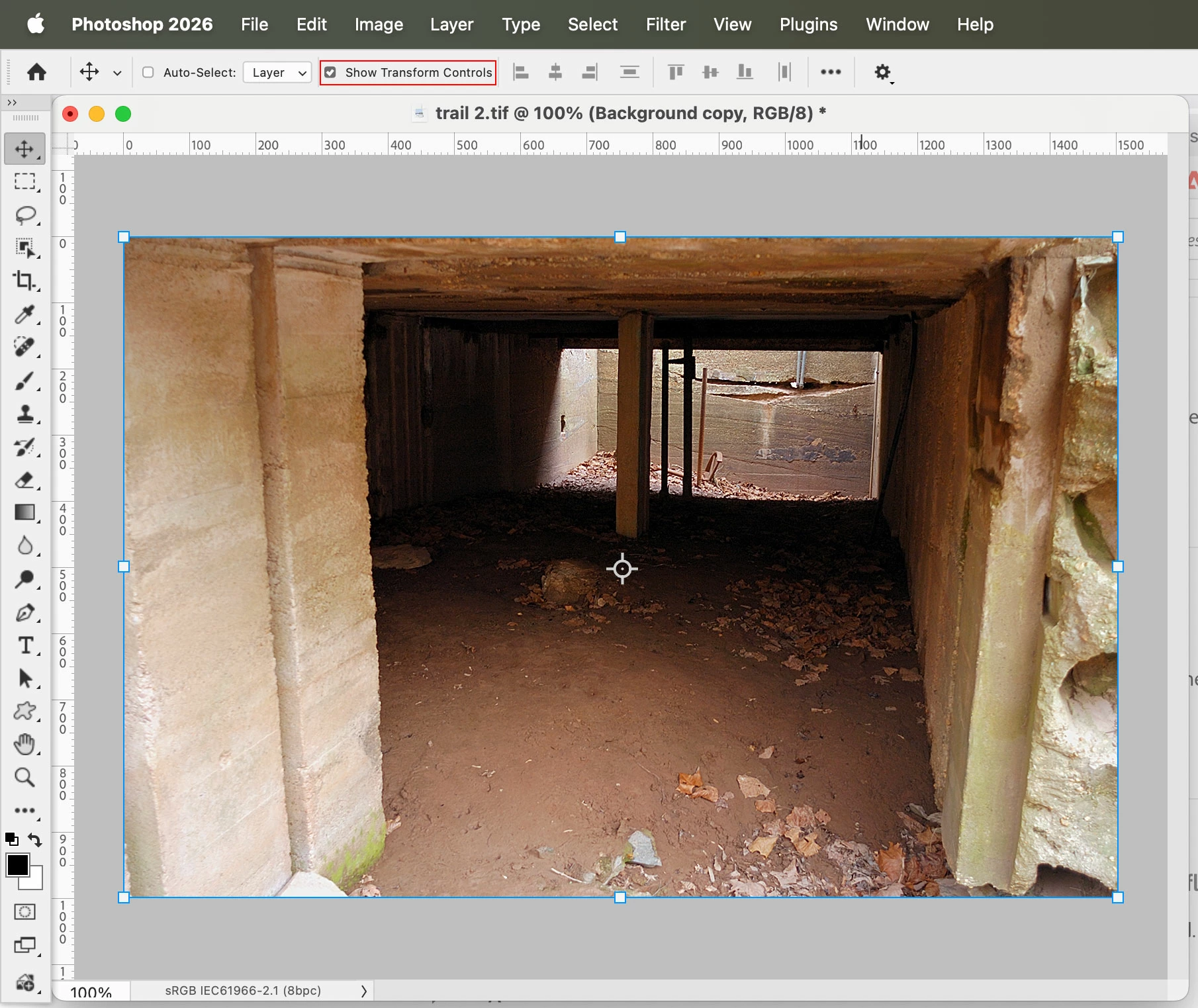1198x1008 pixels.
Task: Select the Move tool in the toolbox
Action: [25, 149]
